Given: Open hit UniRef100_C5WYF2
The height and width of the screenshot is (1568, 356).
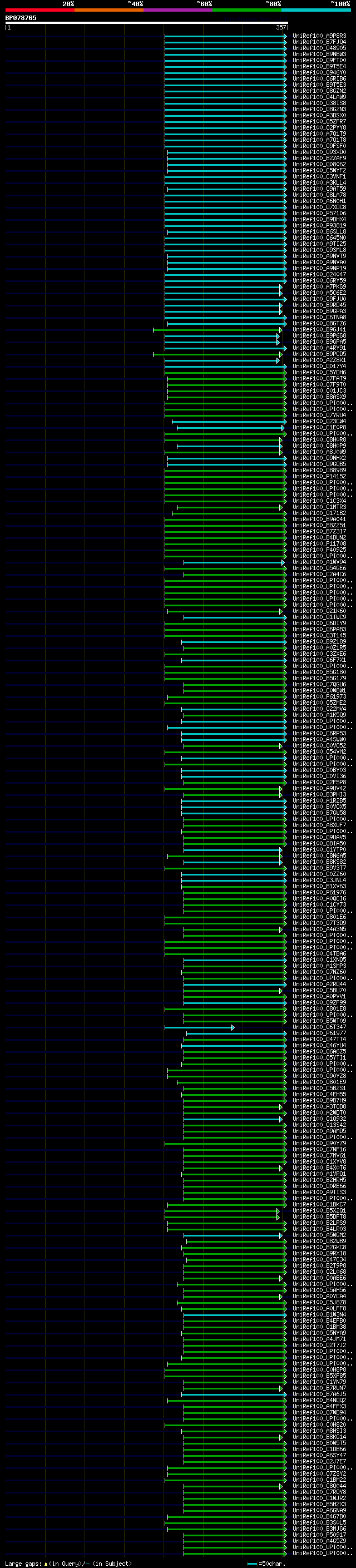Looking at the screenshot, I should click(x=319, y=170).
